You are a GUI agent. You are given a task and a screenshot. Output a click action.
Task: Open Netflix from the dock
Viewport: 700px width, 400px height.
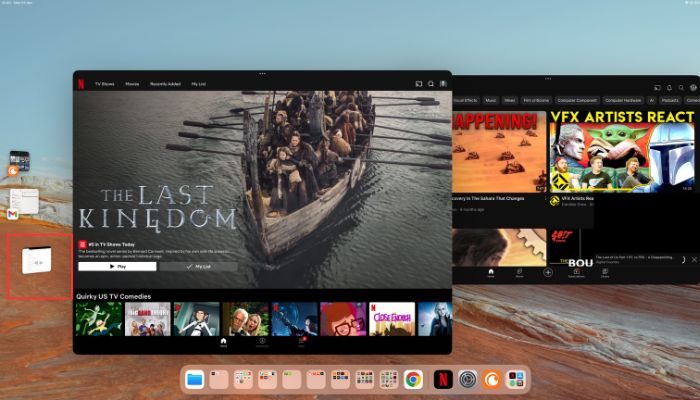click(443, 379)
